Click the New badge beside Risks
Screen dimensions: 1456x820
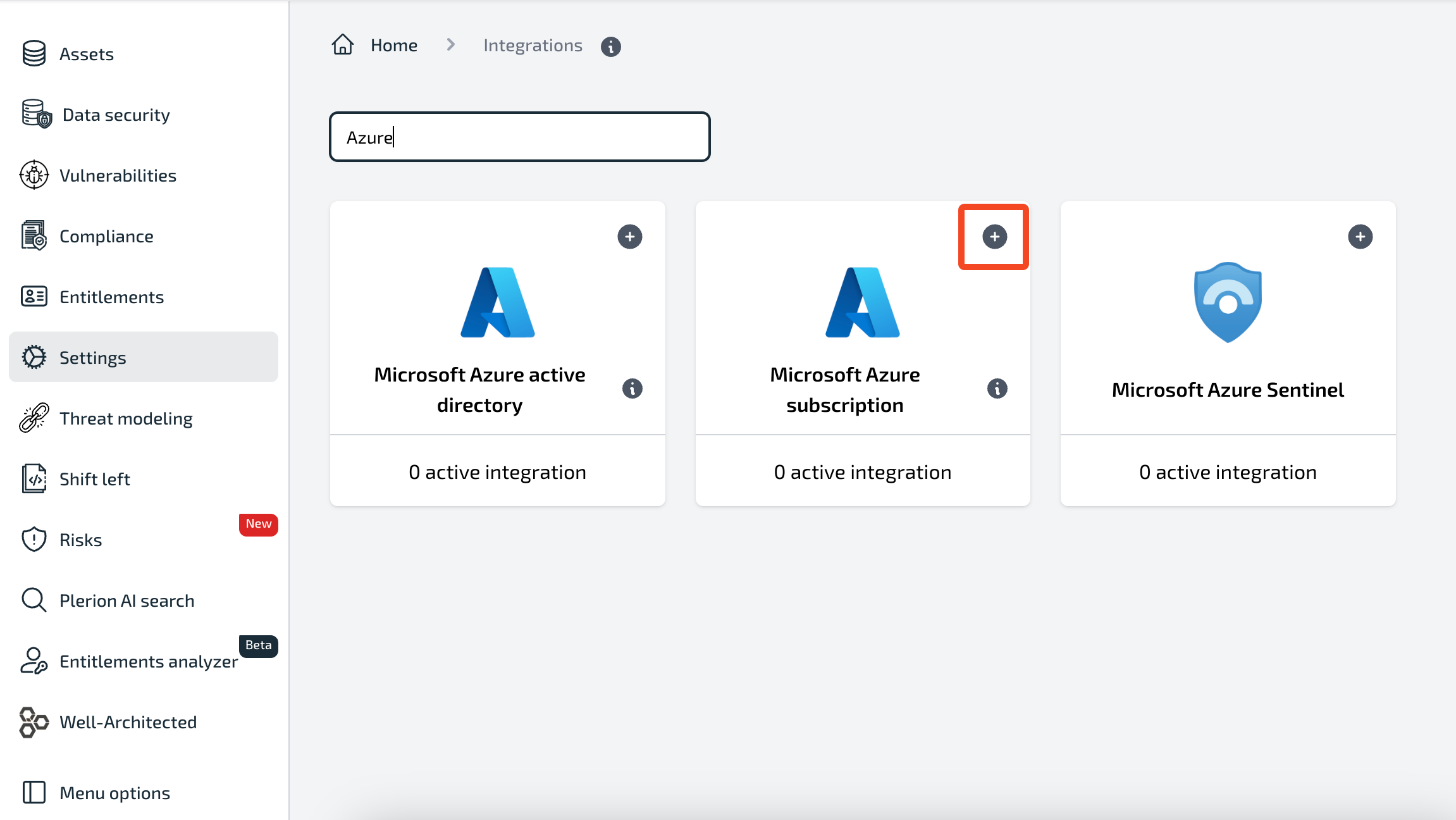[259, 524]
